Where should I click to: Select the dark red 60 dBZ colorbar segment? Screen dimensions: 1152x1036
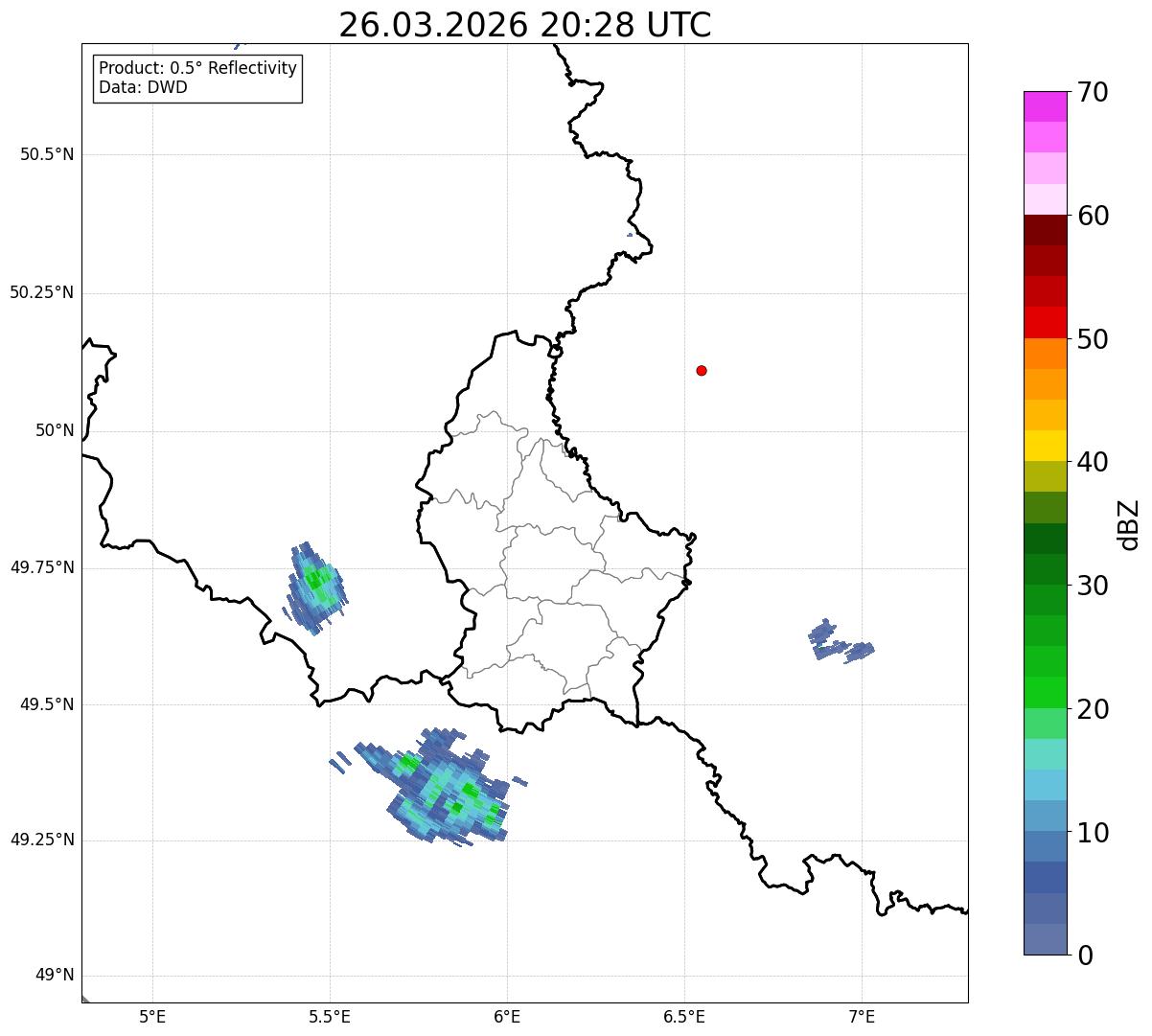[x=1045, y=230]
